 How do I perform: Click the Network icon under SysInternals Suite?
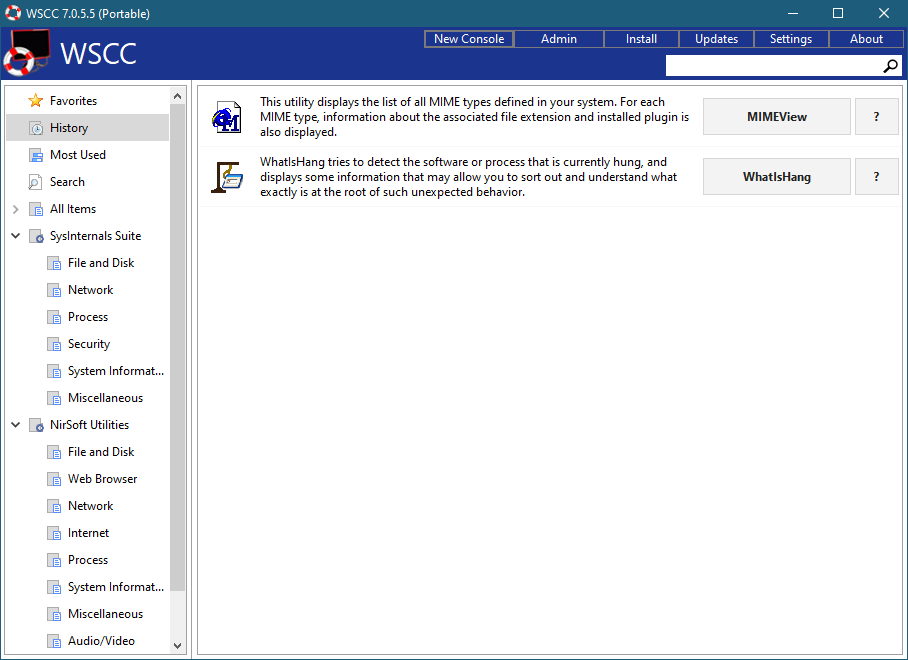54,290
